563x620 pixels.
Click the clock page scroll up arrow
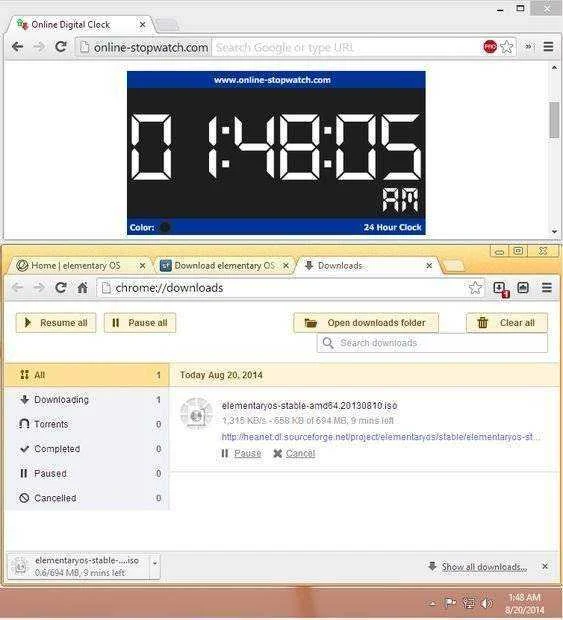click(x=554, y=68)
